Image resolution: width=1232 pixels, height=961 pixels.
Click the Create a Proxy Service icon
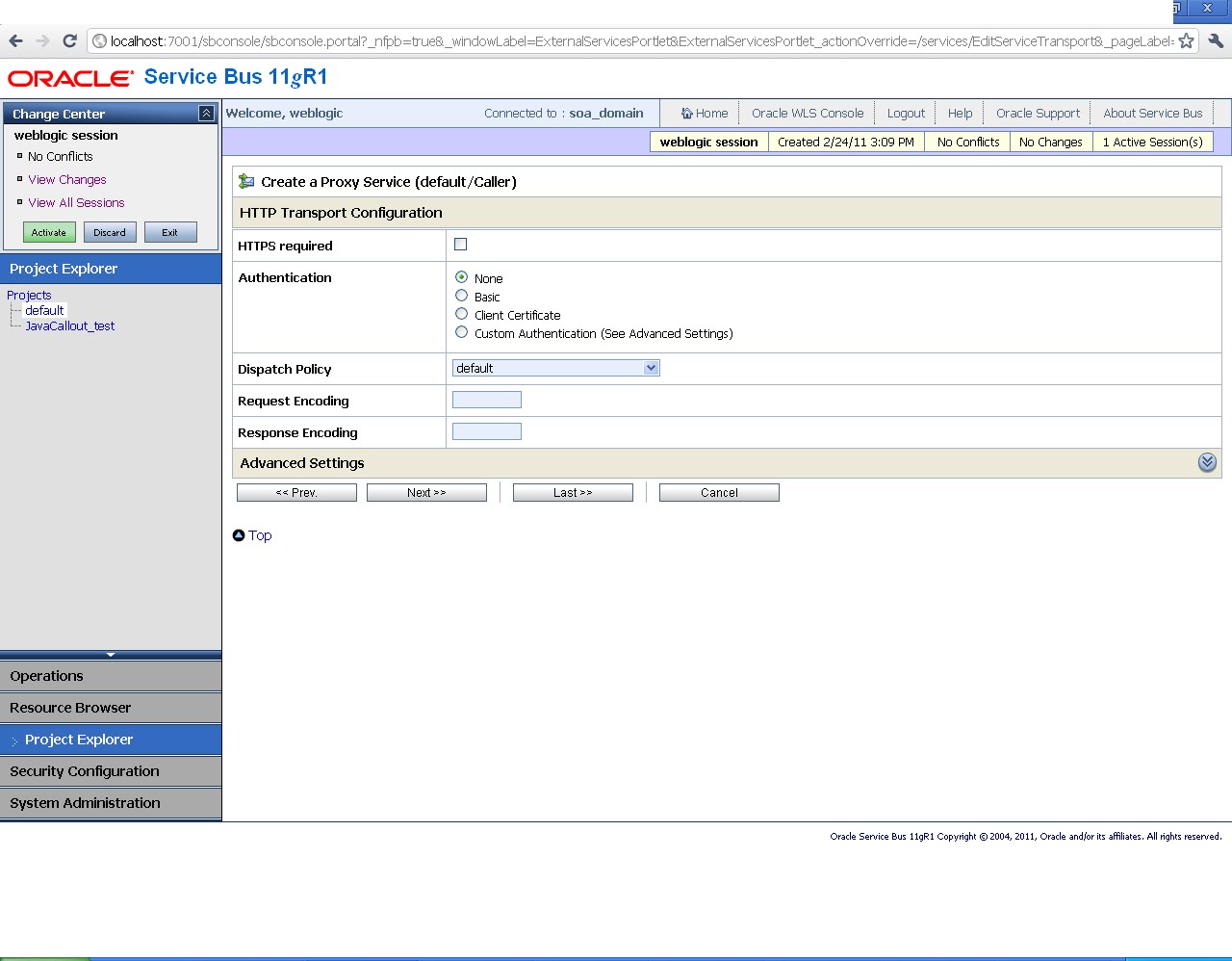click(x=246, y=181)
